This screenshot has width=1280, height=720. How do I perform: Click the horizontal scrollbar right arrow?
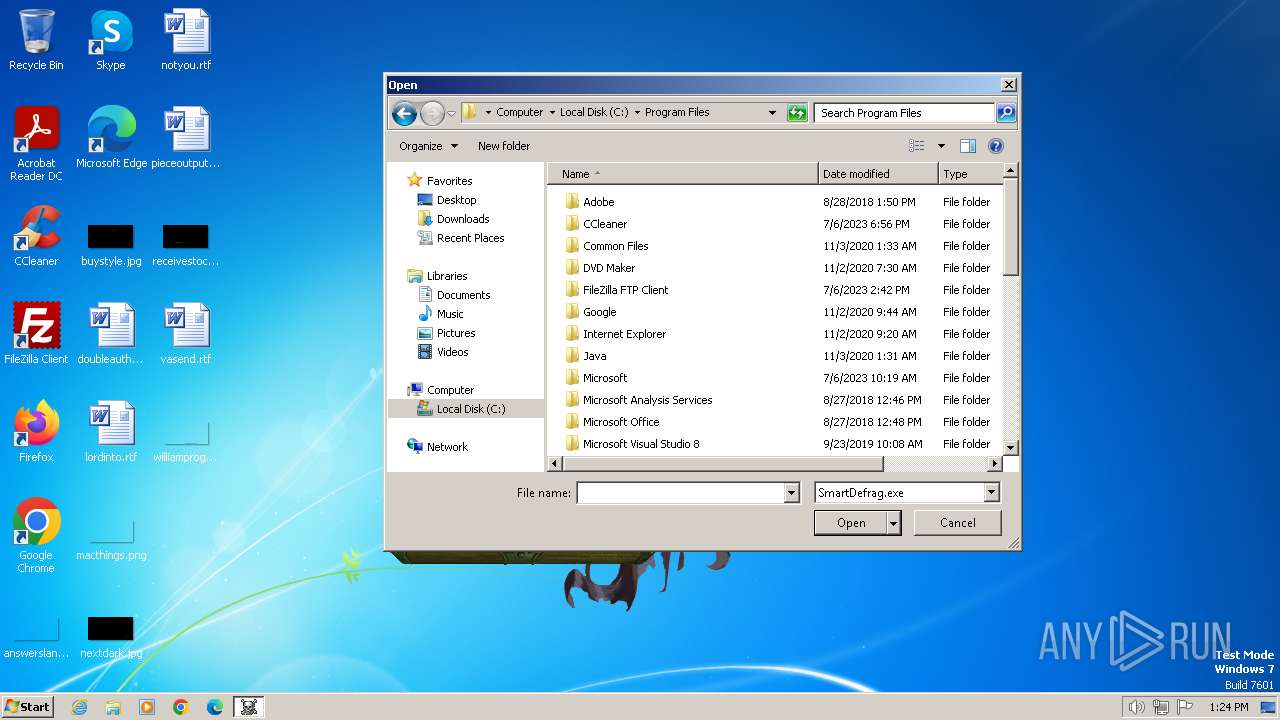(995, 464)
